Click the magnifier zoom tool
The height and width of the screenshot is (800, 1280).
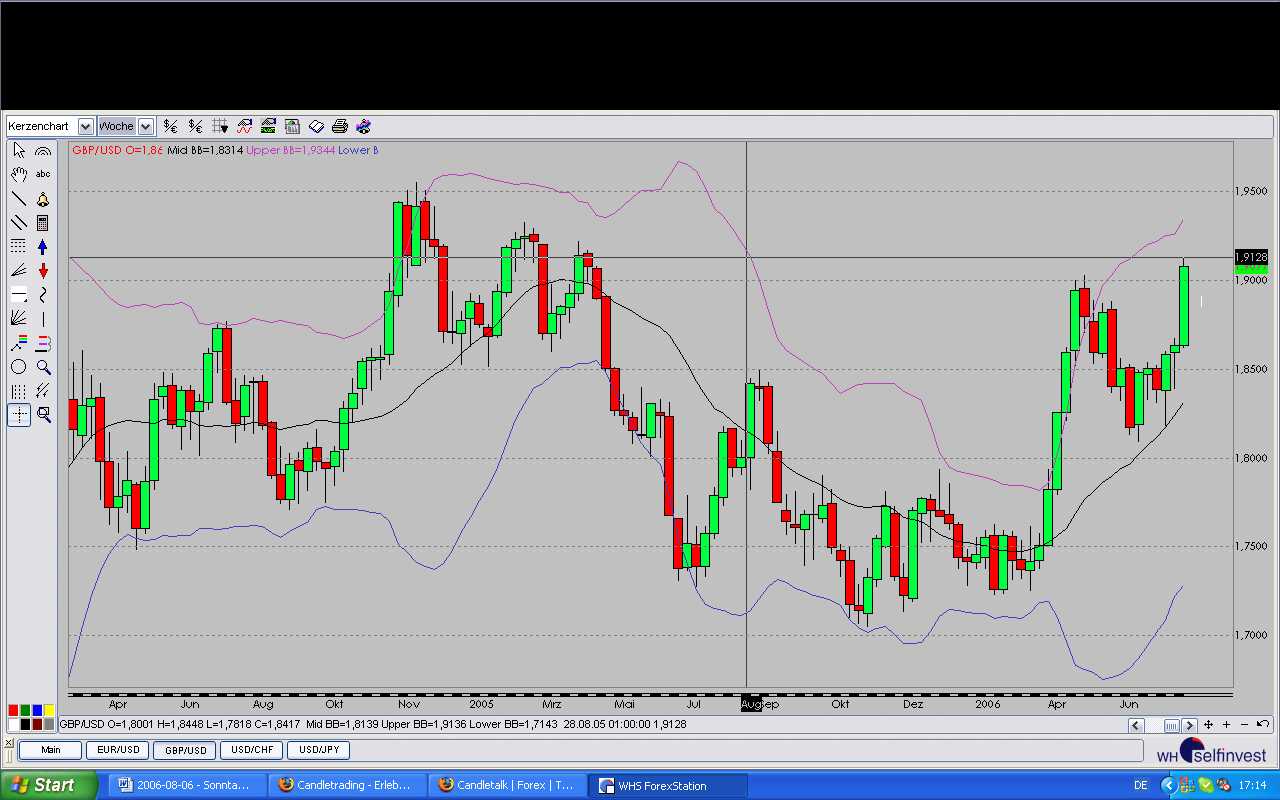click(43, 367)
